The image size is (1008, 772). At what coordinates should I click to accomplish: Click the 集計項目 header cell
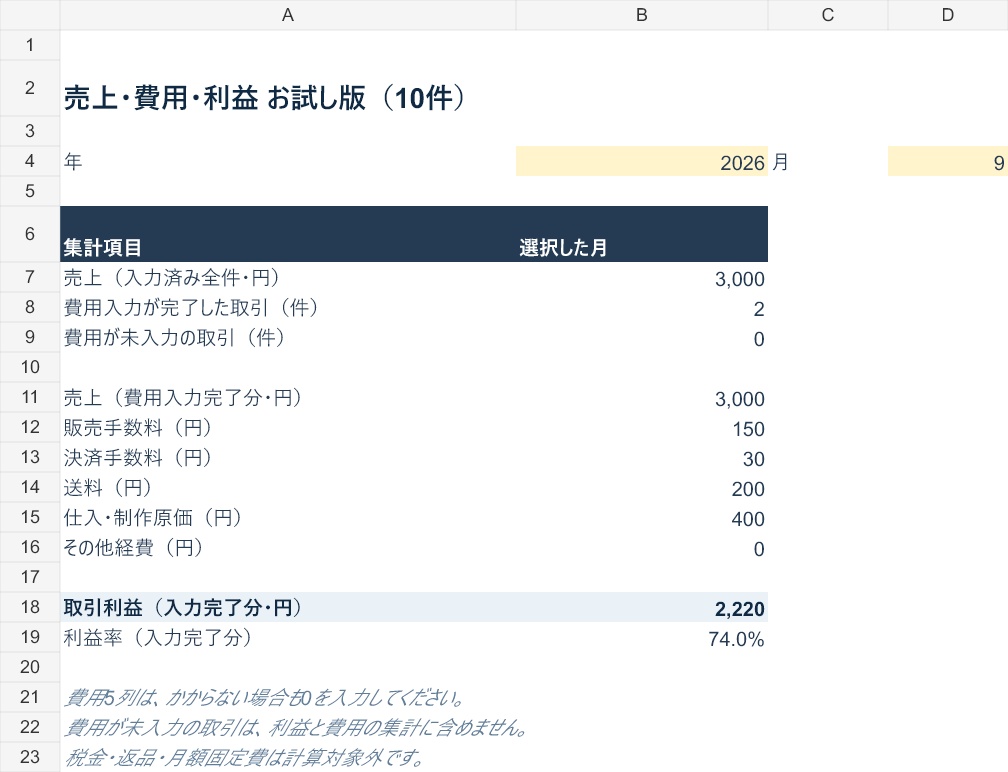tap(287, 234)
